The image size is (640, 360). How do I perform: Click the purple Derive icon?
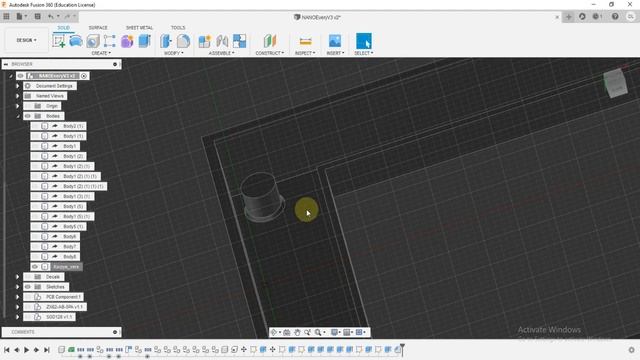(x=127, y=41)
